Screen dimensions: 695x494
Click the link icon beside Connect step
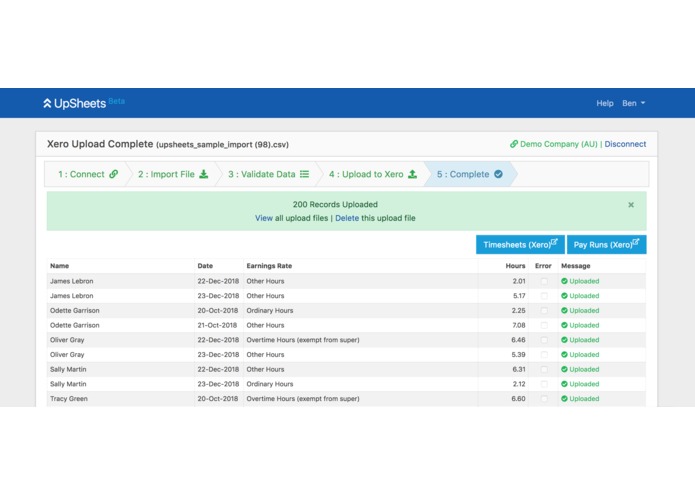pos(113,174)
